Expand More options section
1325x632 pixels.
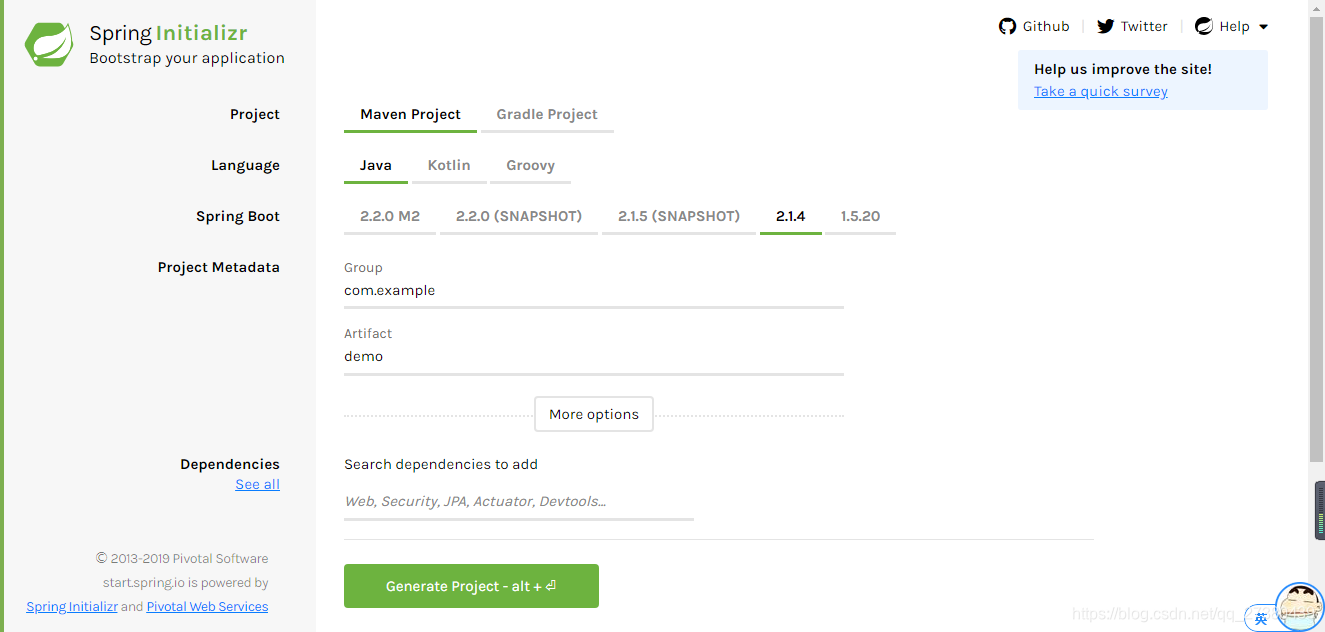click(x=594, y=414)
